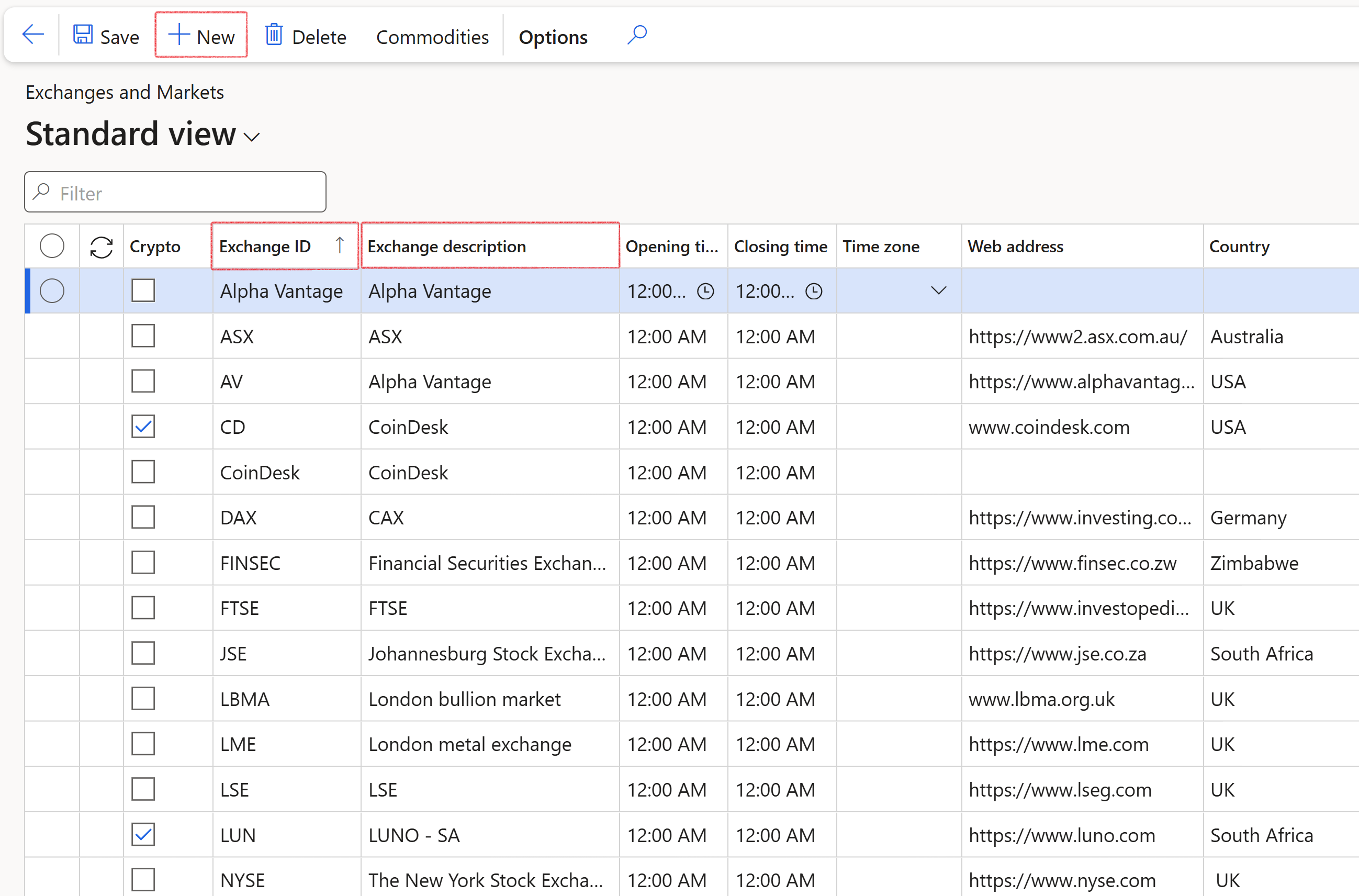Open the Time zone dropdown arrow
This screenshot has width=1359, height=896.
(x=939, y=291)
